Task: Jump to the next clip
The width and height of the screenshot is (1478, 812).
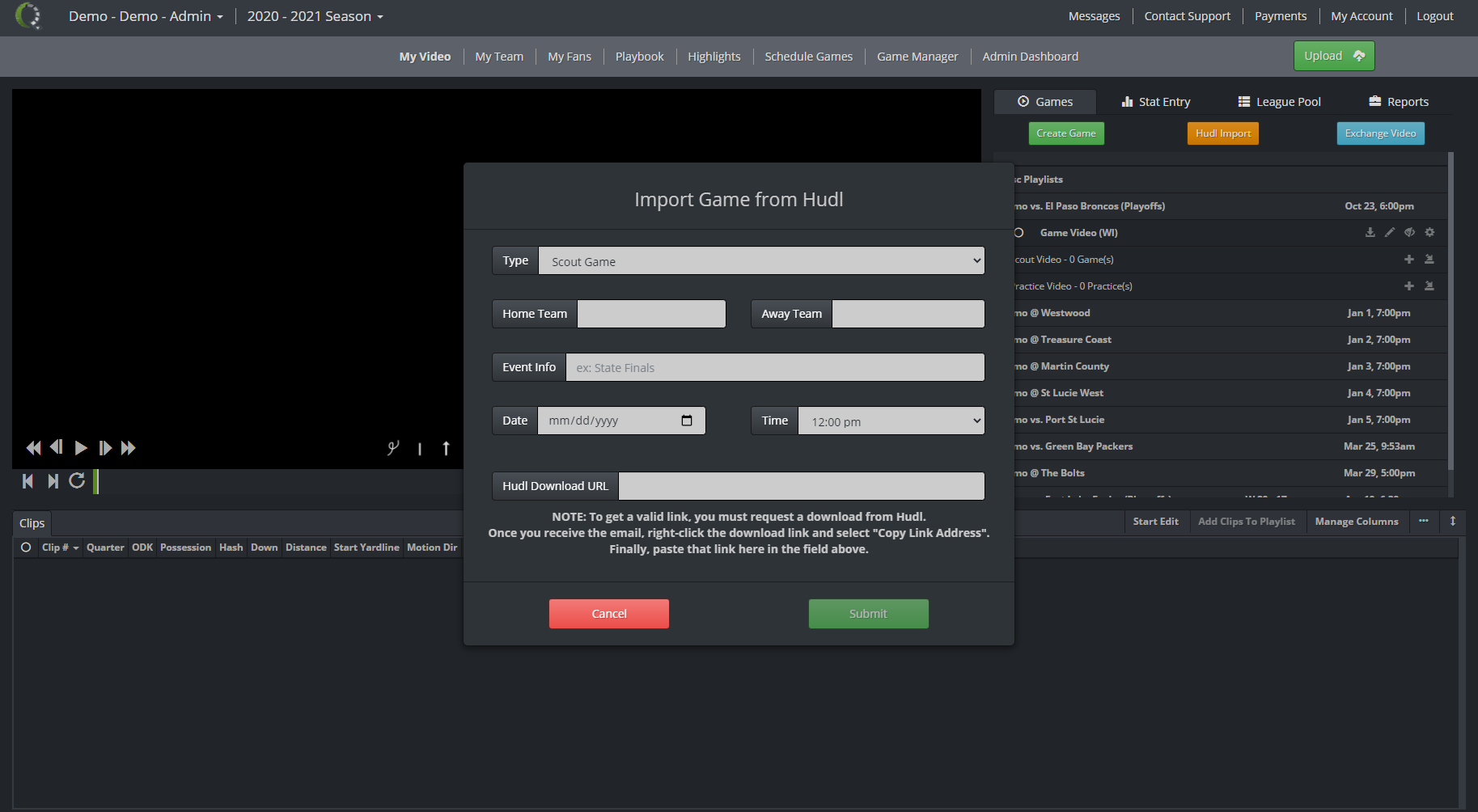Action: pos(53,481)
